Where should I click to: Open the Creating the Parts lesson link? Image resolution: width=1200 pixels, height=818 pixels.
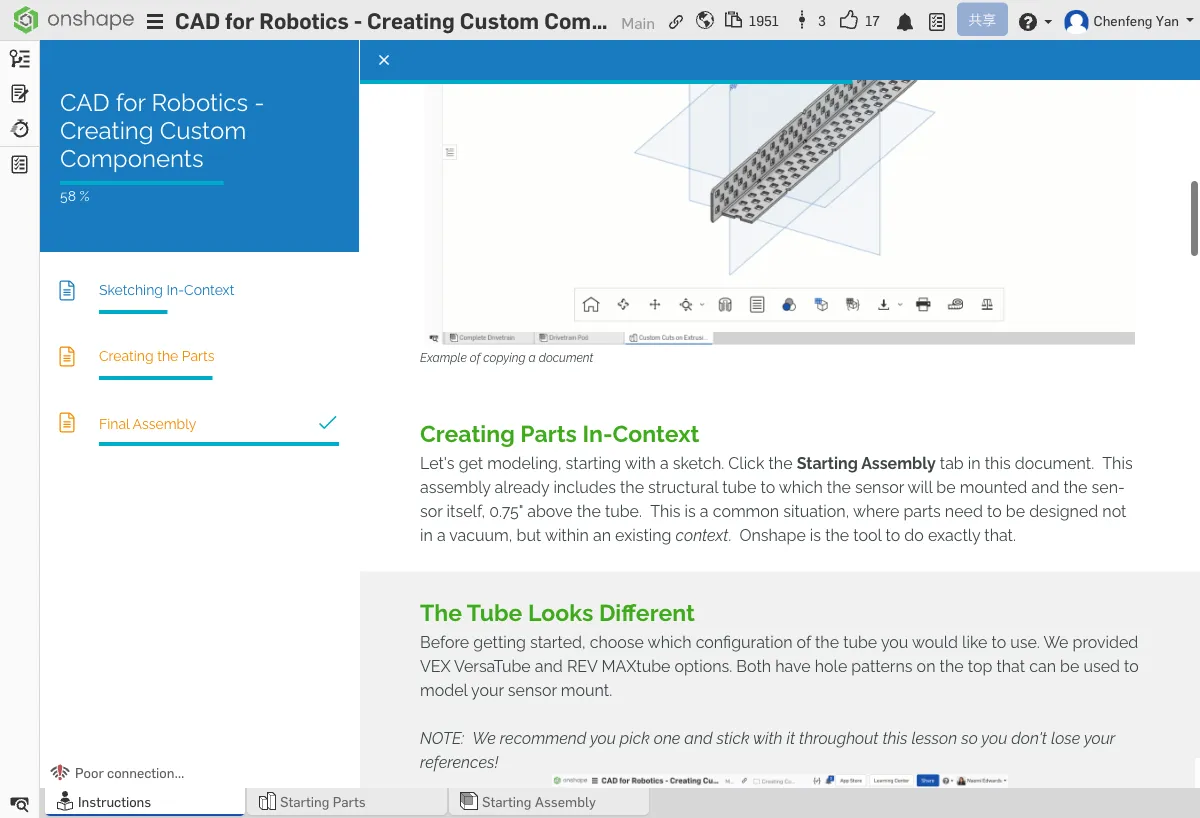pos(156,356)
